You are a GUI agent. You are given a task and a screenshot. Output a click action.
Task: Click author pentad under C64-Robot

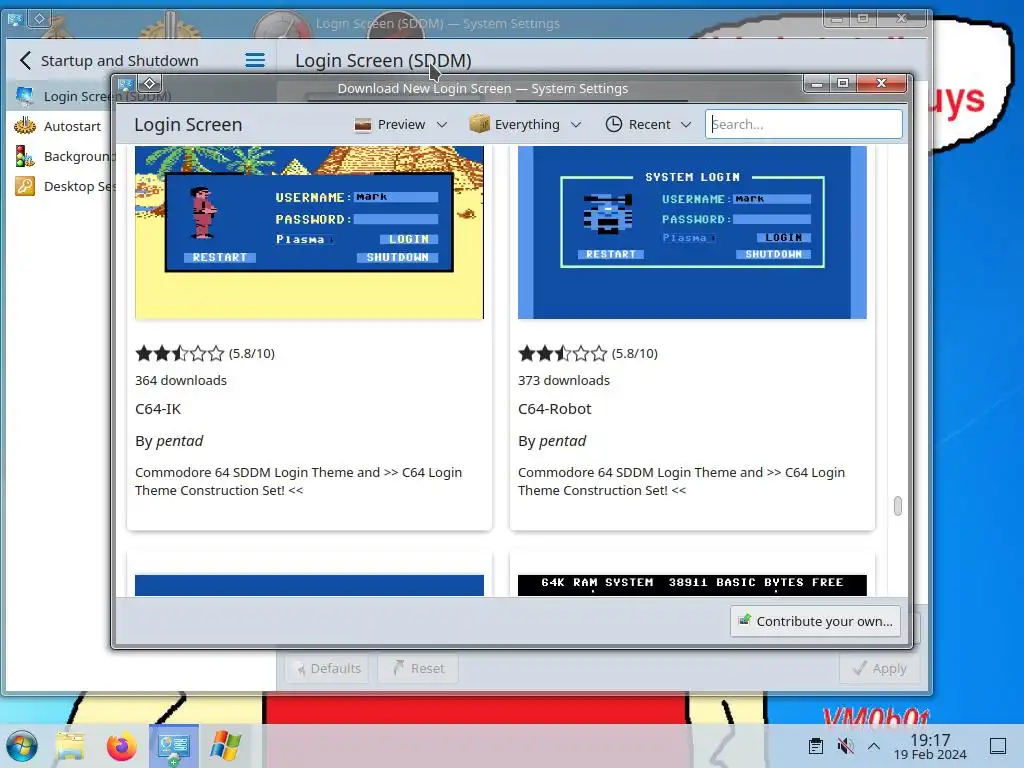click(562, 441)
